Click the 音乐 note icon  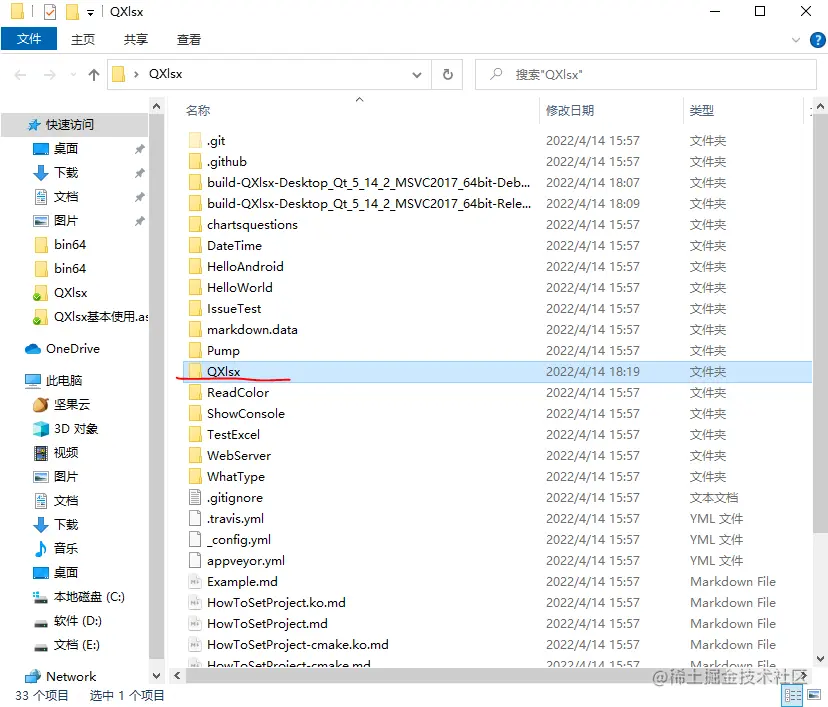tap(41, 548)
